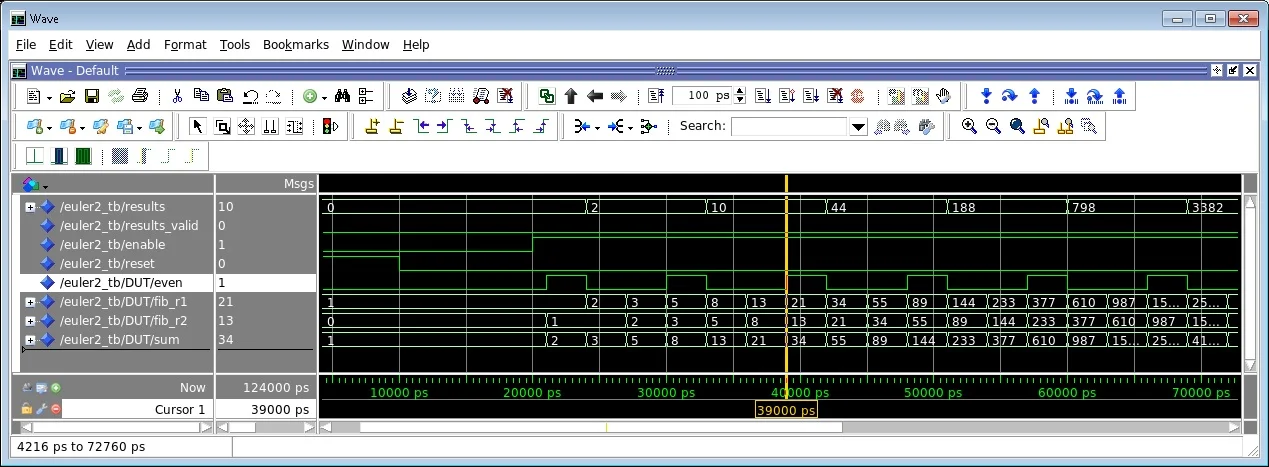
Task: Click the 100 ps run length field
Action: tap(703, 96)
